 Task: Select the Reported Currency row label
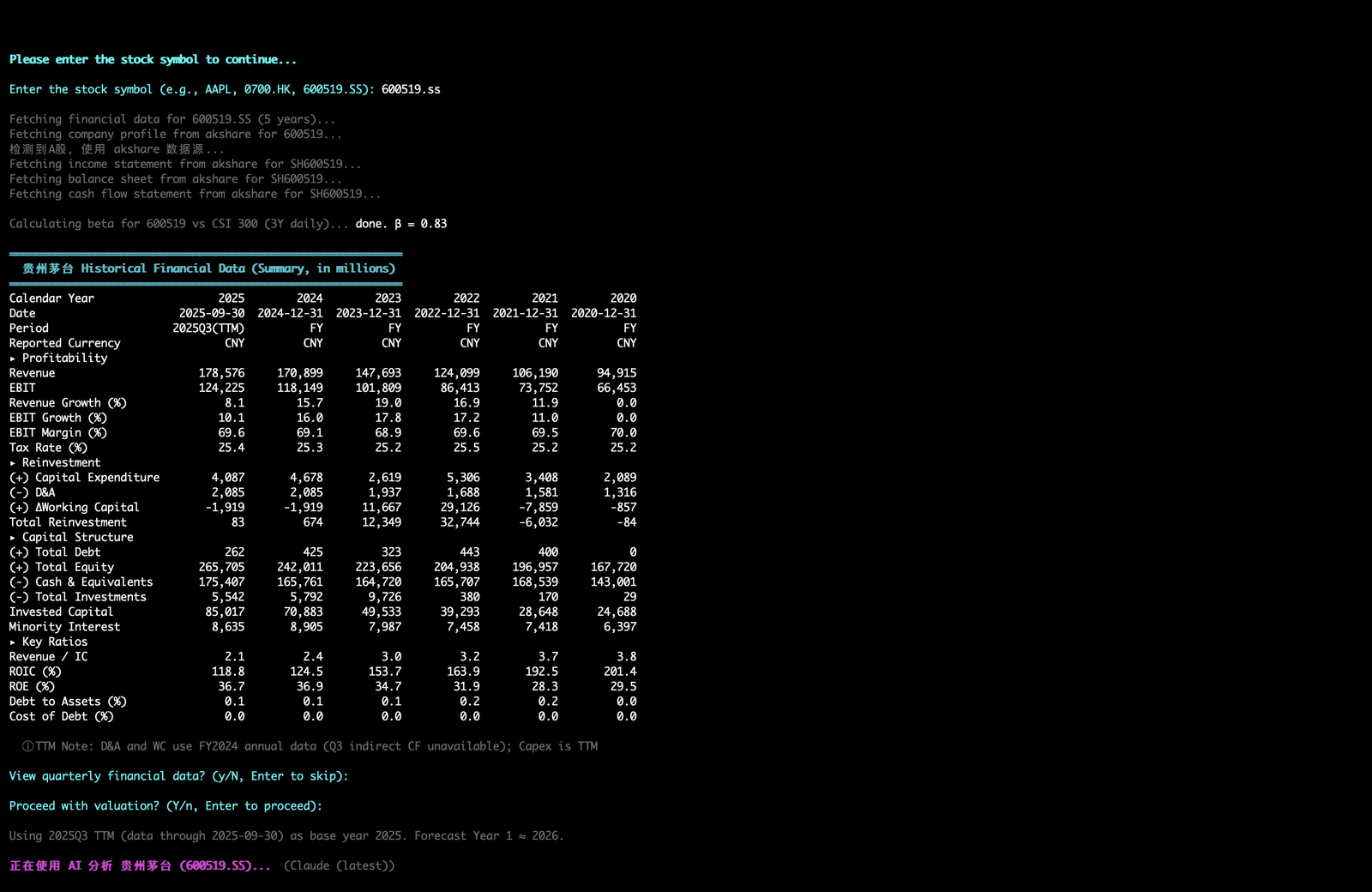pyautogui.click(x=64, y=343)
